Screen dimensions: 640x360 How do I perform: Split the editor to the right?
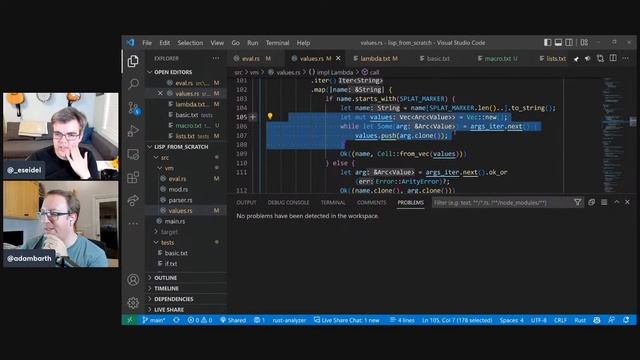613,58
